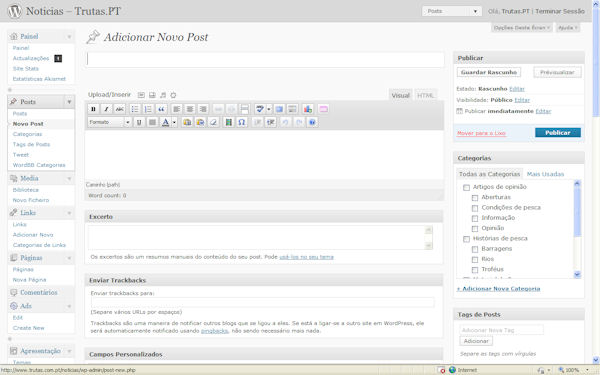Apply blockquote formatting
The width and height of the screenshot is (600, 375).
click(x=161, y=109)
